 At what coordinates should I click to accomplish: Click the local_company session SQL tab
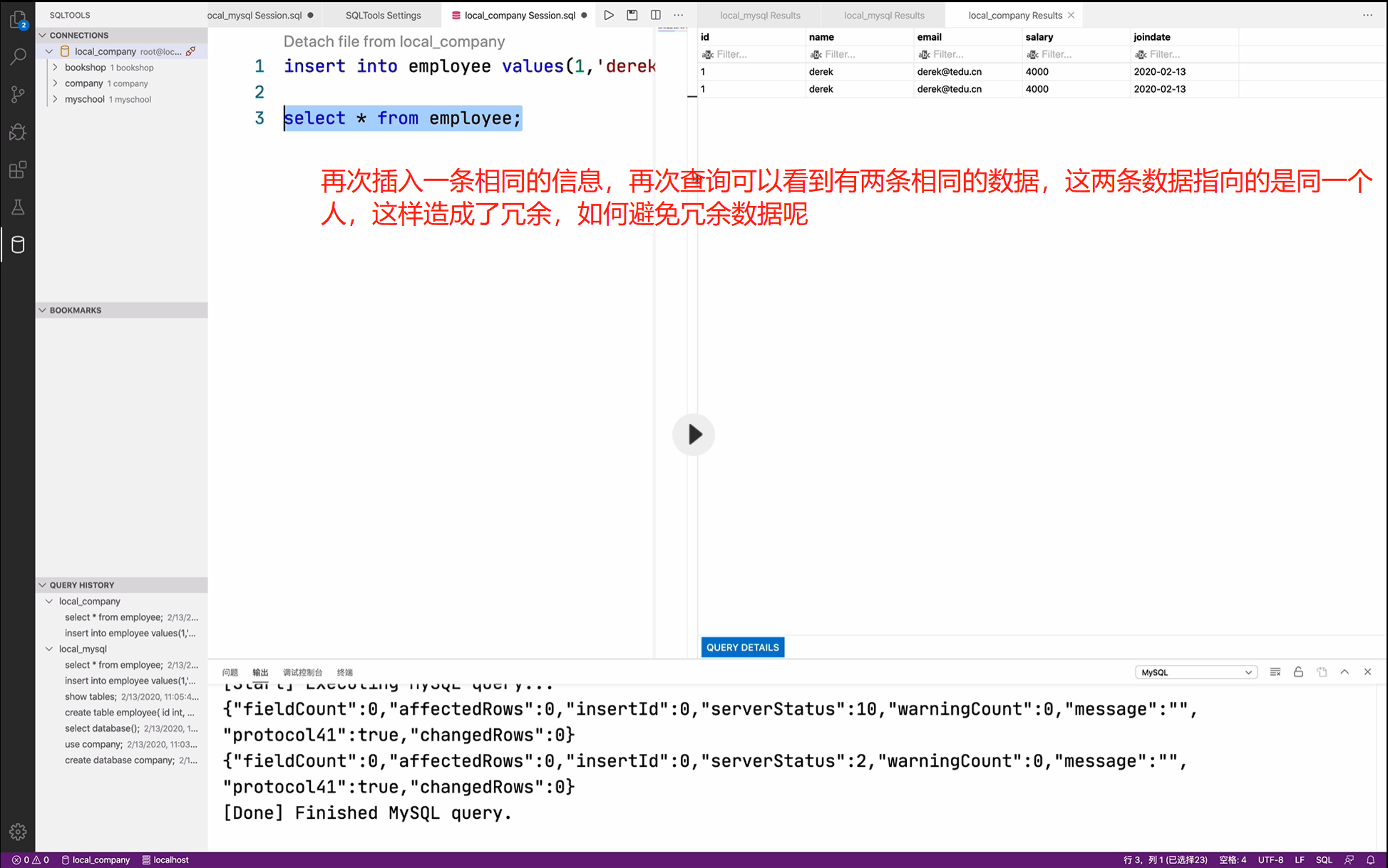tap(520, 15)
